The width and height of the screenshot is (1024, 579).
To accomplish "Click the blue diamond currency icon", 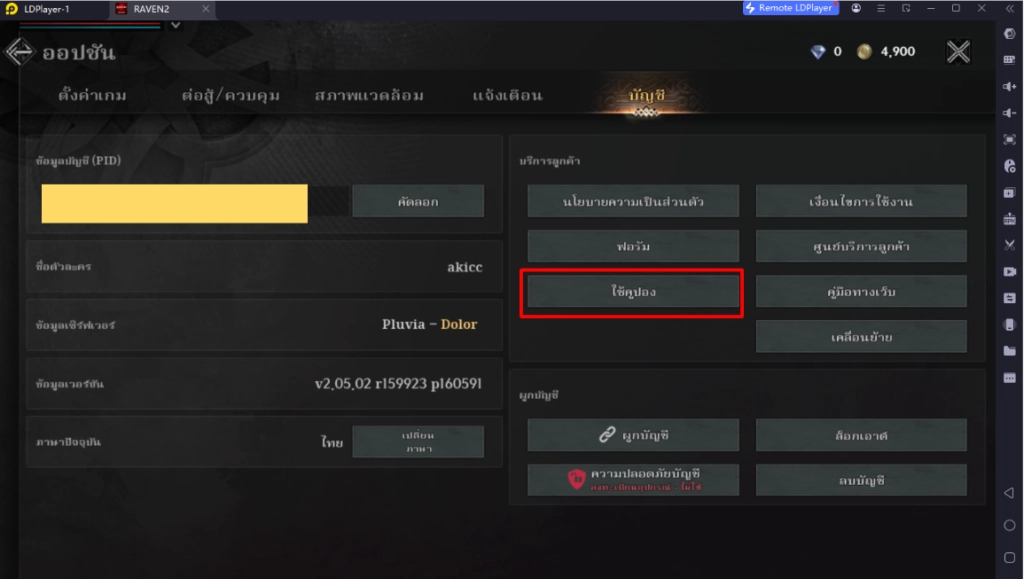I will [818, 52].
